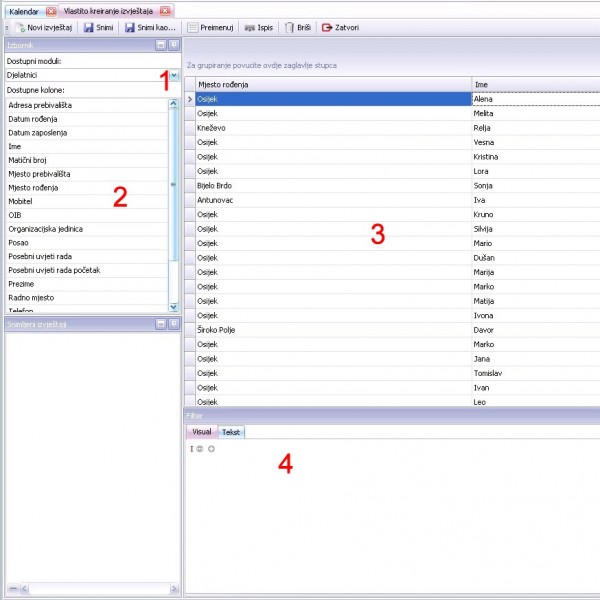600x600 pixels.
Task: Click the Relja name cell
Action: coord(536,128)
